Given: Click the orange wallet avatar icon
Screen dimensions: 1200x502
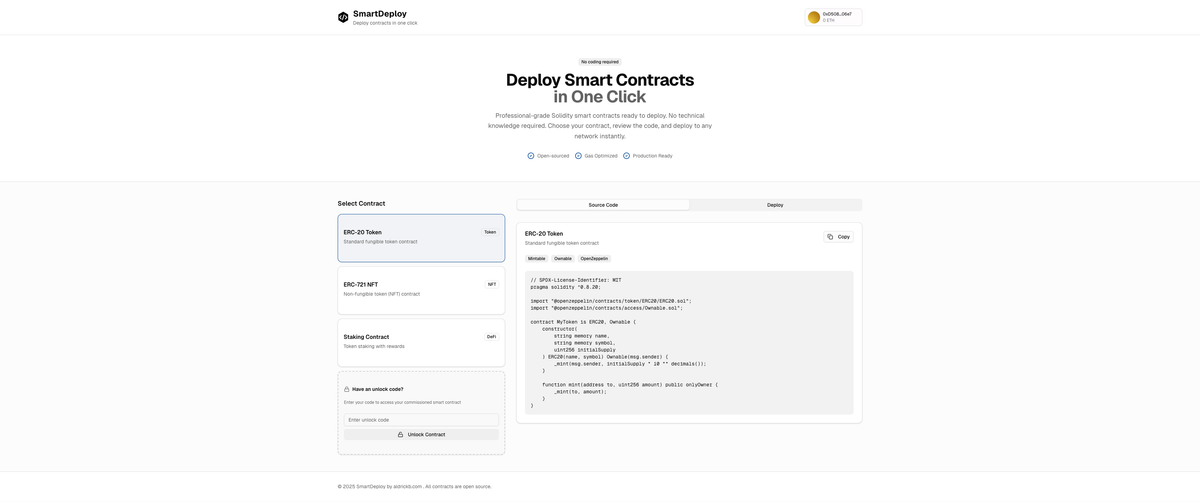Looking at the screenshot, I should [814, 17].
